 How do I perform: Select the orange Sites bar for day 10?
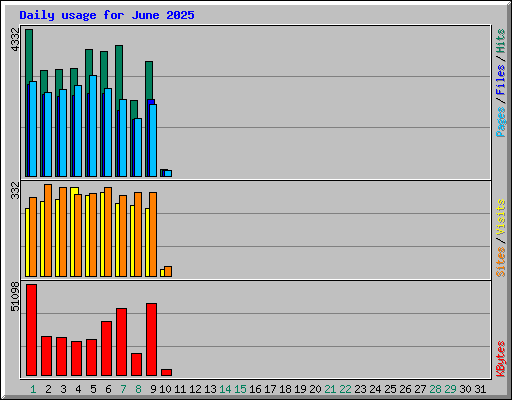tap(168, 271)
